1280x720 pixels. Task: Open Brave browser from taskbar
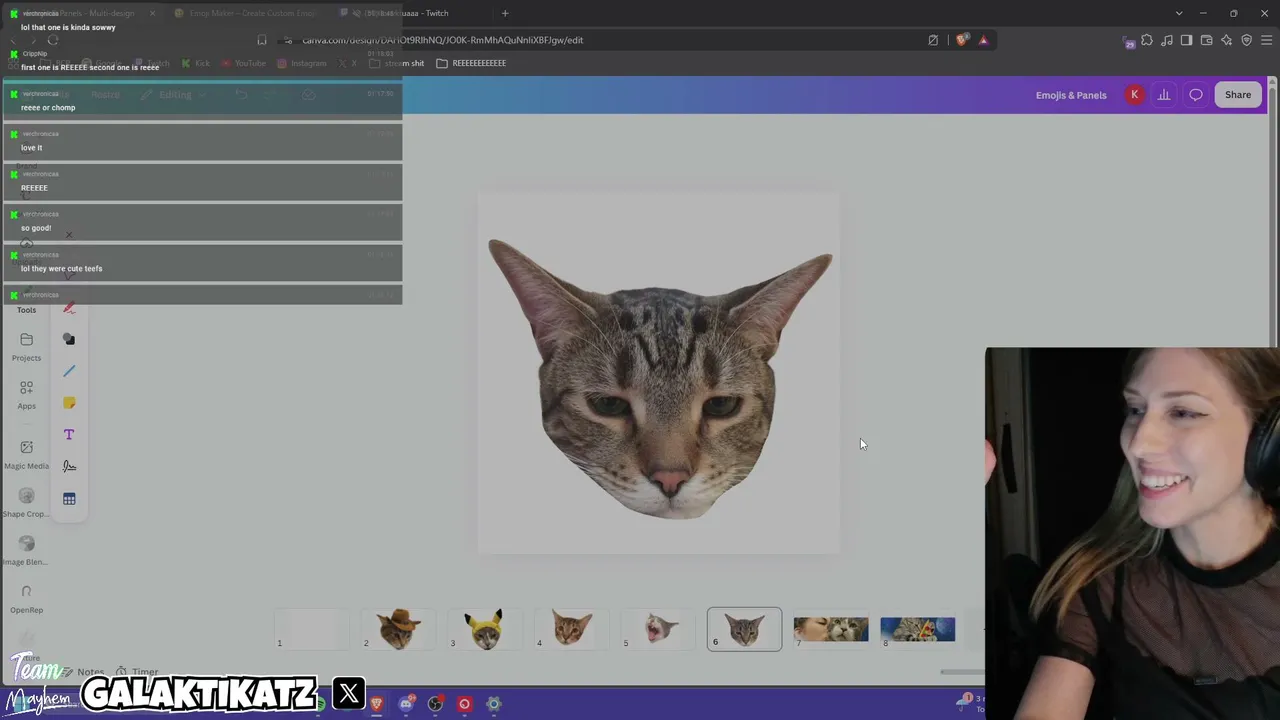[x=377, y=704]
